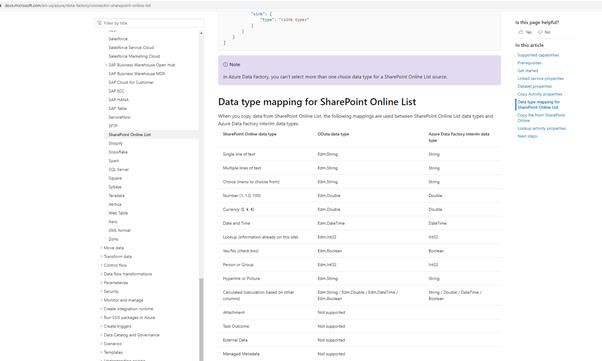The height and width of the screenshot is (361, 602).
Task: Jump to Supported capabilities section
Action: [538, 55]
